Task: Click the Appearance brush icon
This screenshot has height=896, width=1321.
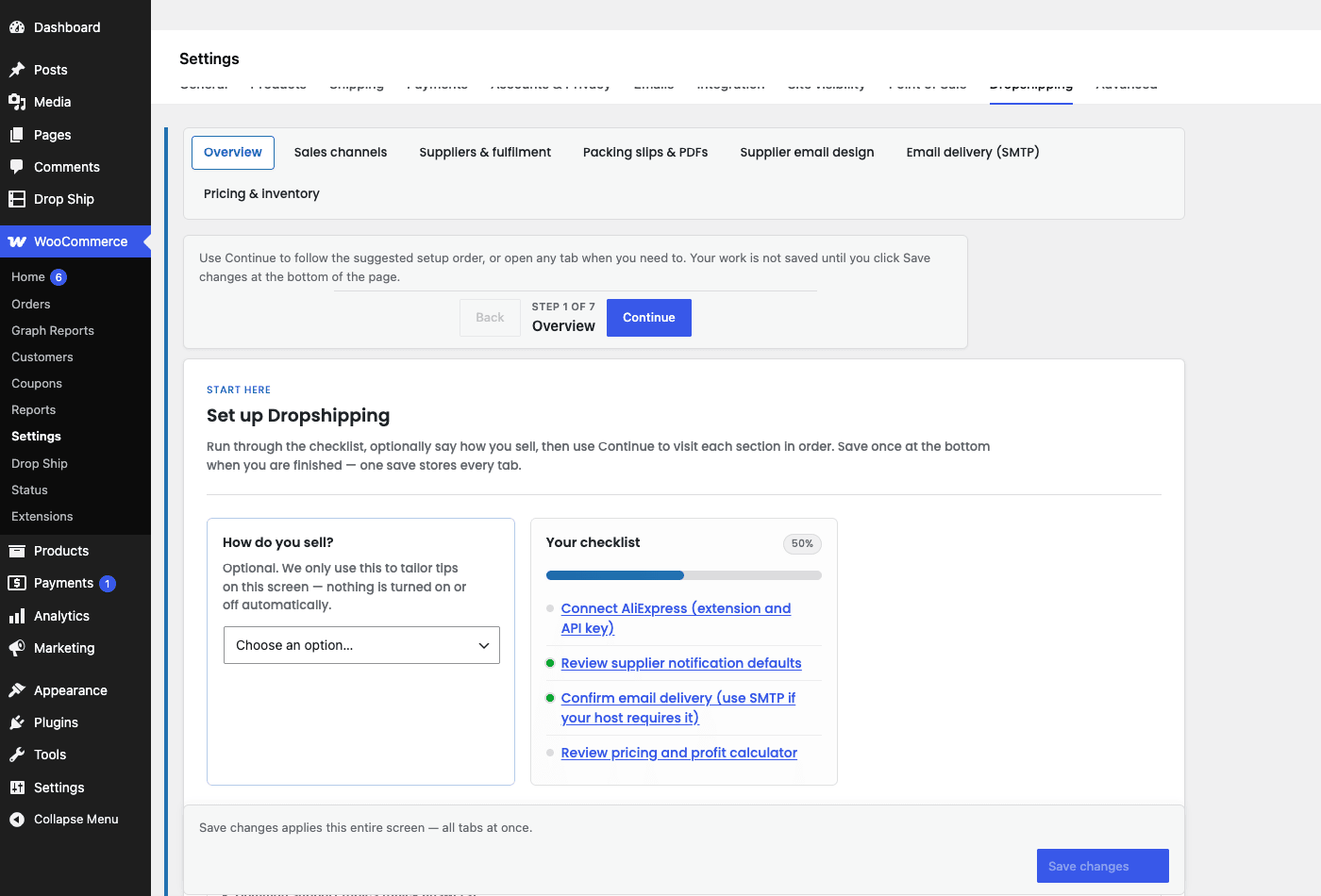Action: coord(17,690)
